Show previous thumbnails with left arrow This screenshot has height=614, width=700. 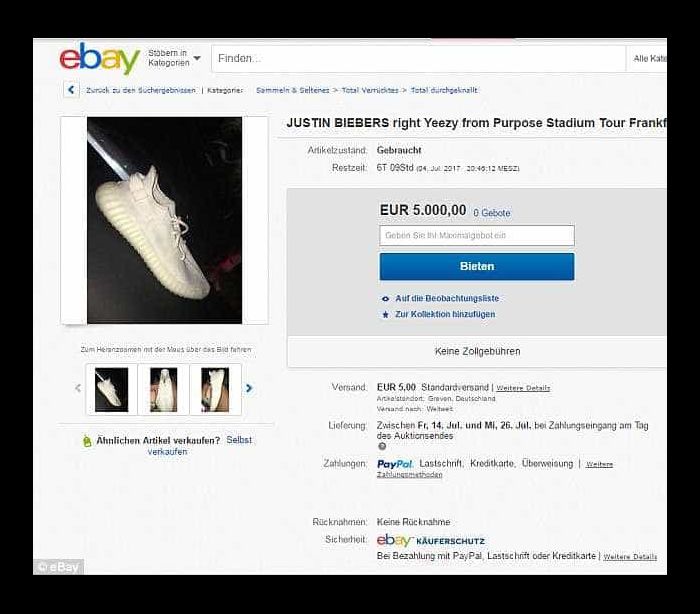[78, 388]
